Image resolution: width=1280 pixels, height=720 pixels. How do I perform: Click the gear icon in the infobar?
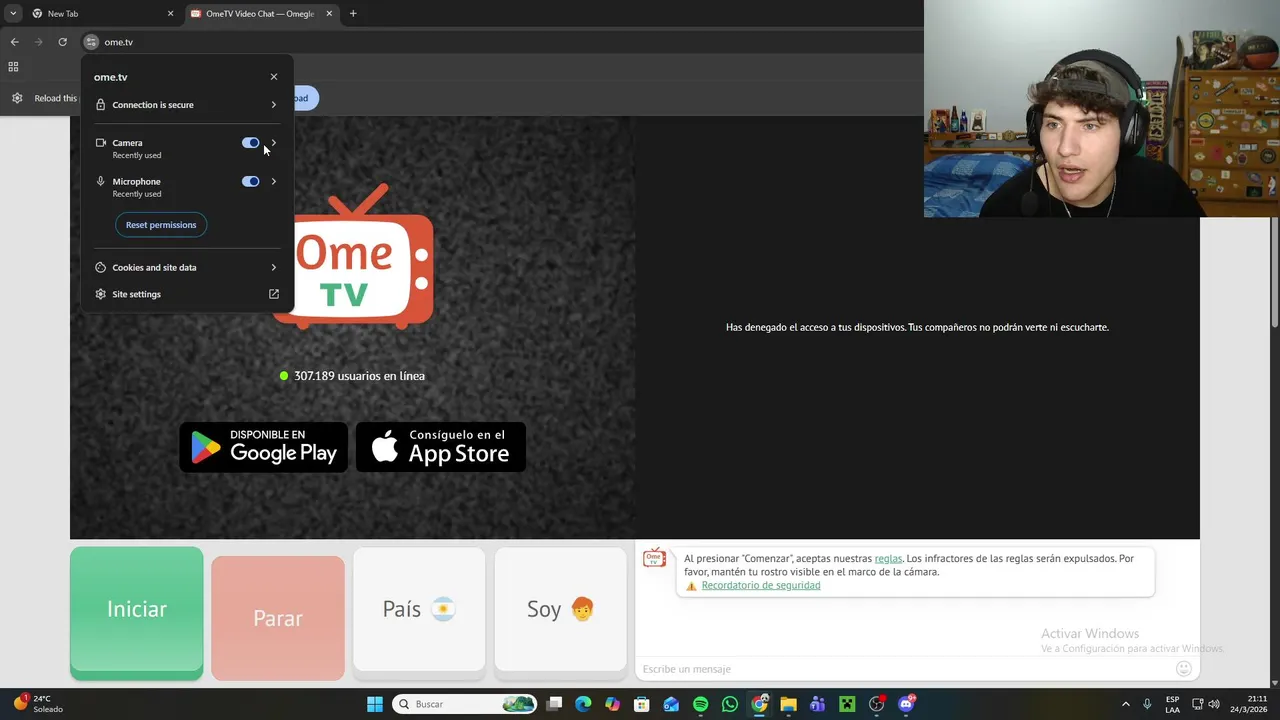click(17, 98)
